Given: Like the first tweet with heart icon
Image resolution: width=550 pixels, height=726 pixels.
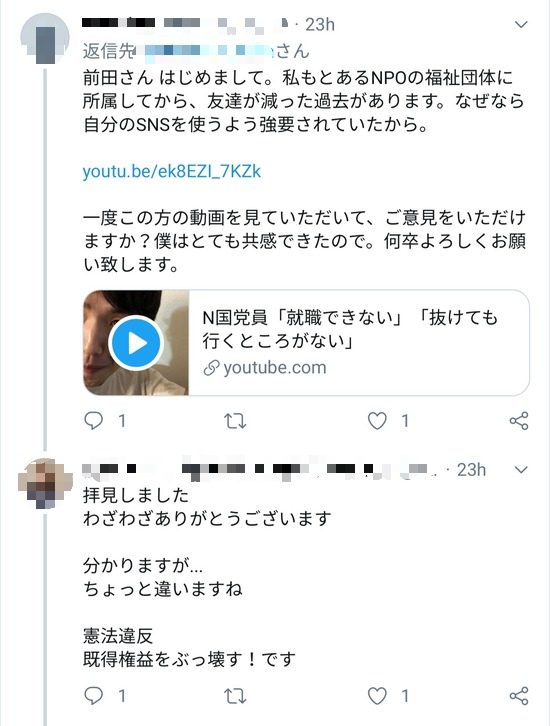Looking at the screenshot, I should click(x=377, y=421).
